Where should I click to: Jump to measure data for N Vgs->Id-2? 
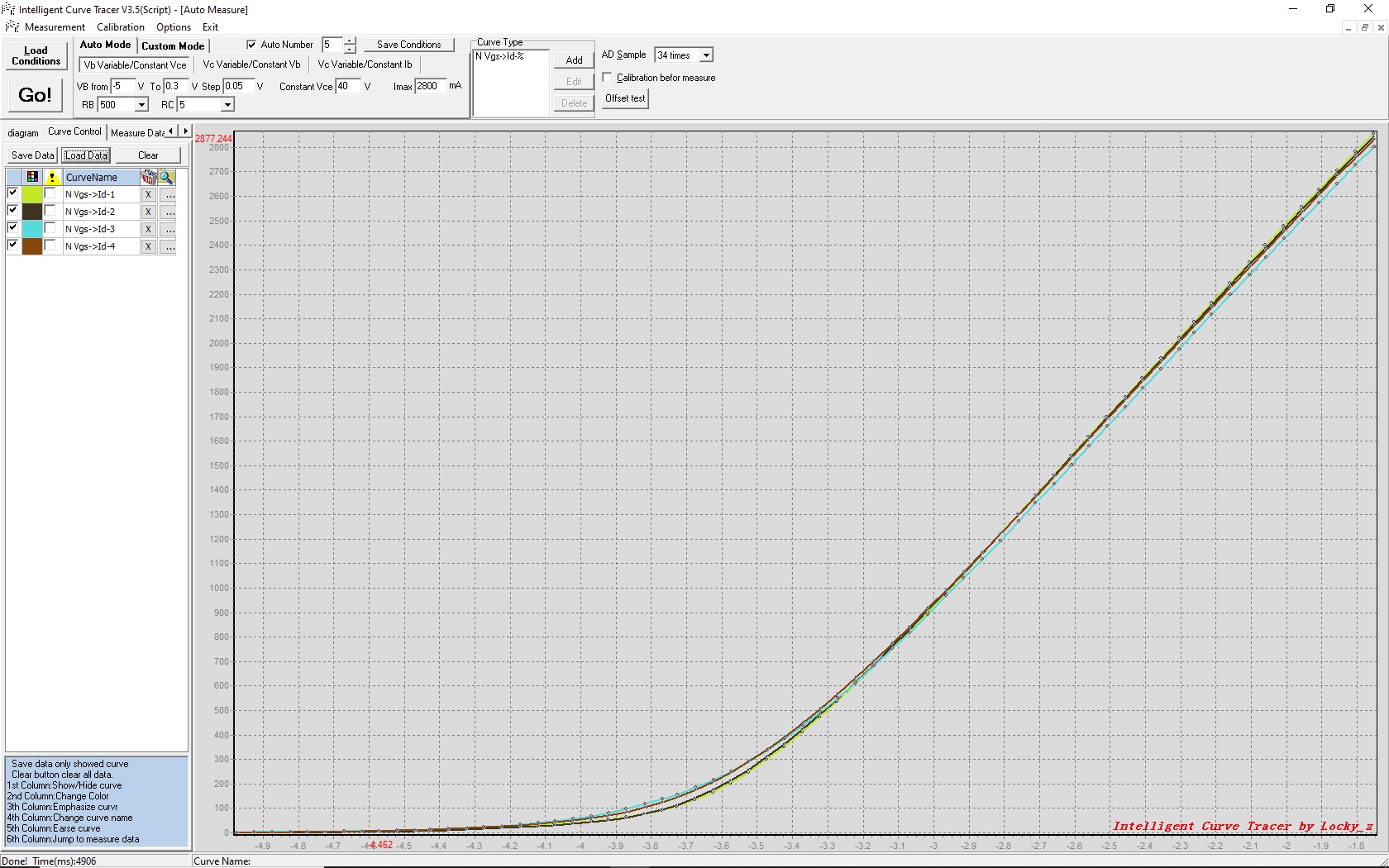click(x=168, y=212)
